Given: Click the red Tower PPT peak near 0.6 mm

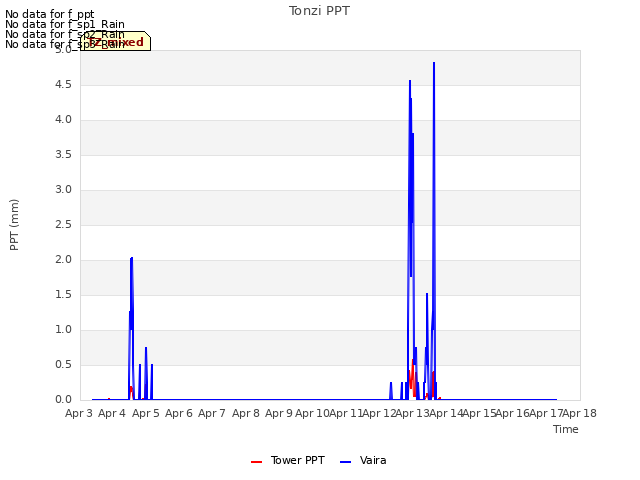Looking at the screenshot, I should point(413,361).
